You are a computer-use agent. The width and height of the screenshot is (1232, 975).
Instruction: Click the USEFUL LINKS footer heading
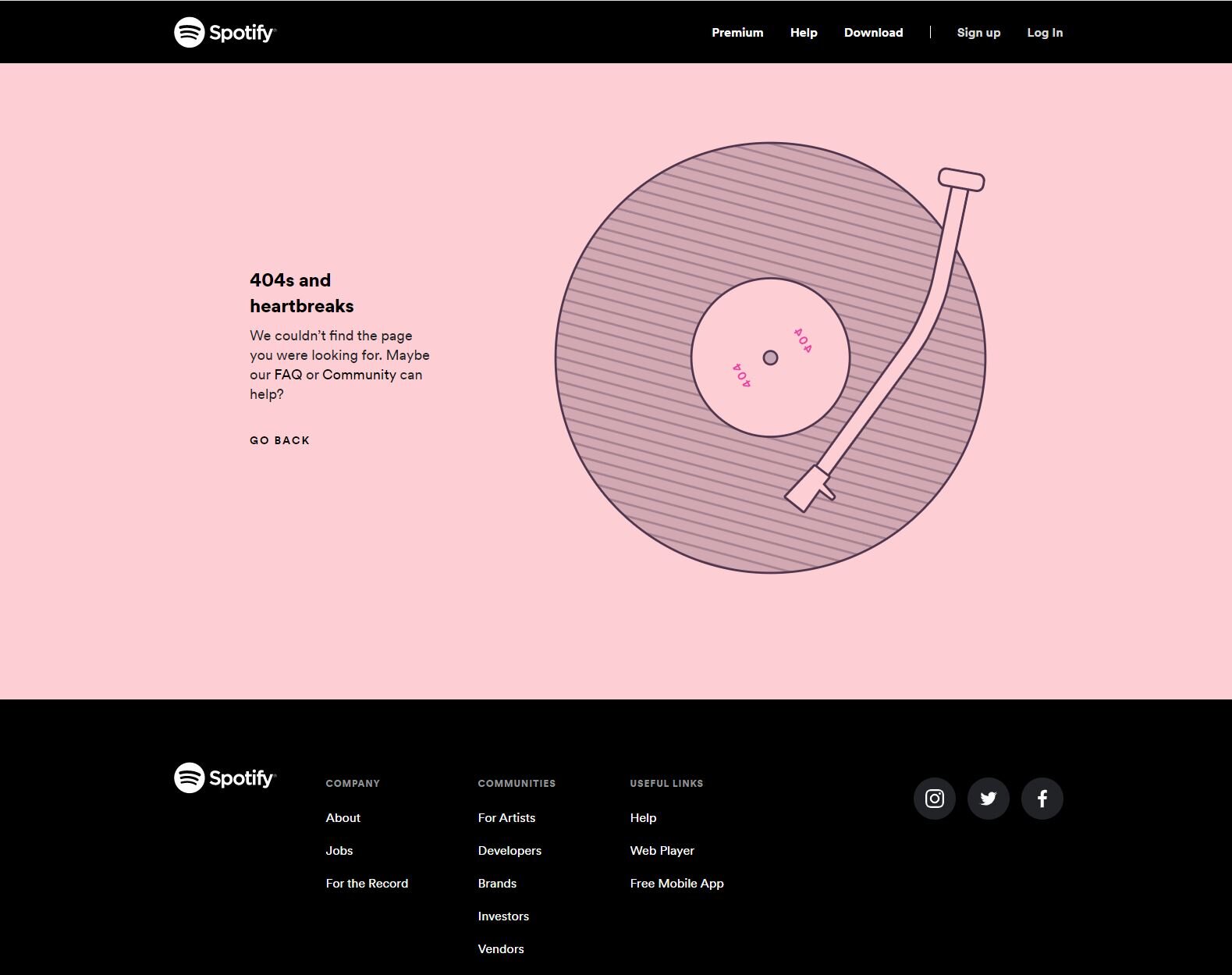[x=666, y=784]
